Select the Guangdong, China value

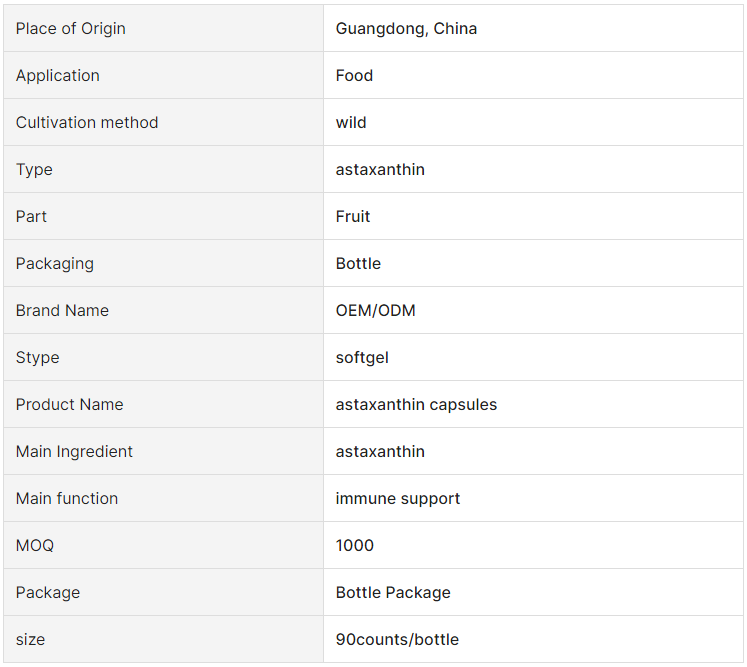(x=406, y=29)
